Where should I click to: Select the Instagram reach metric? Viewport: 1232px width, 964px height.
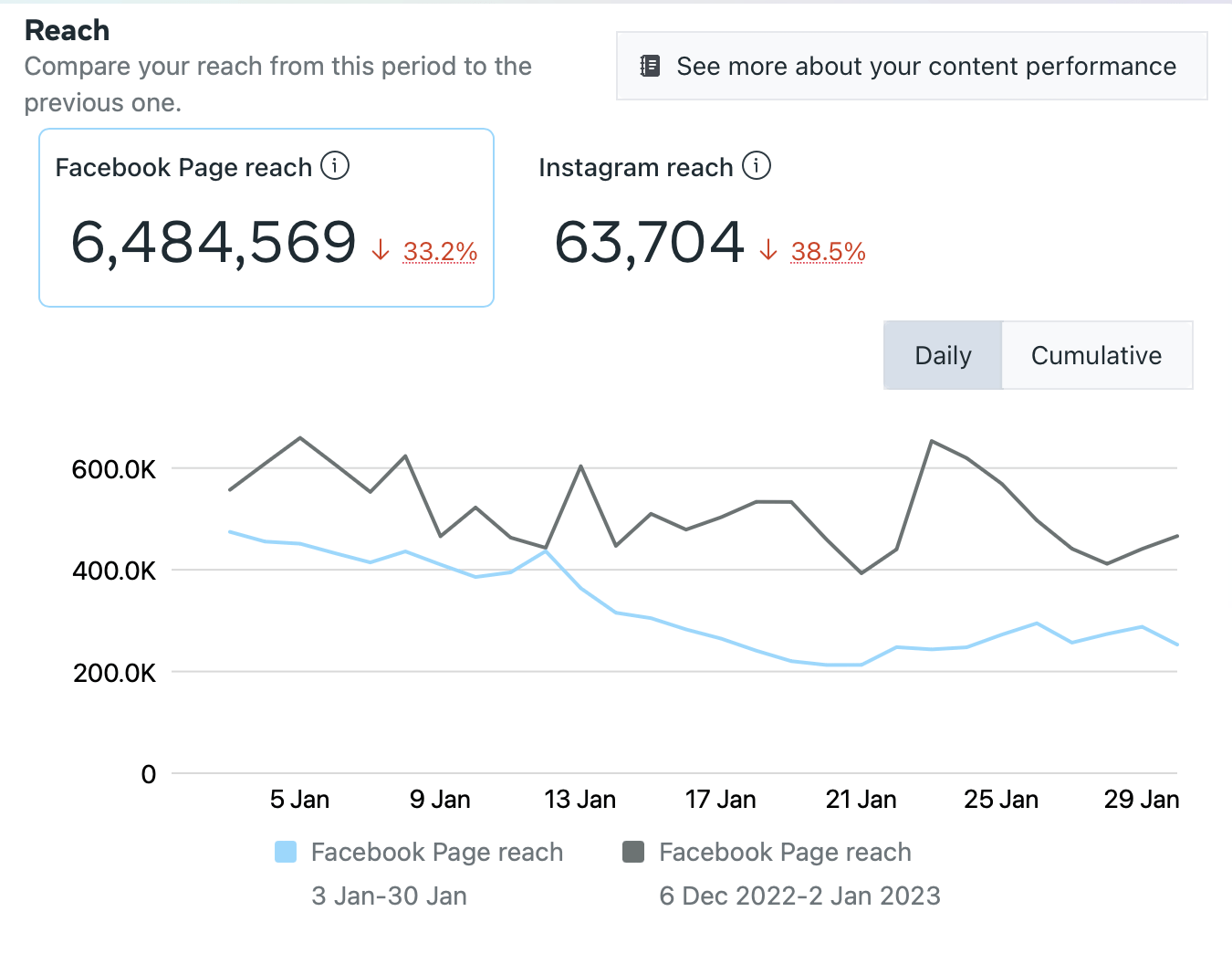click(653, 210)
